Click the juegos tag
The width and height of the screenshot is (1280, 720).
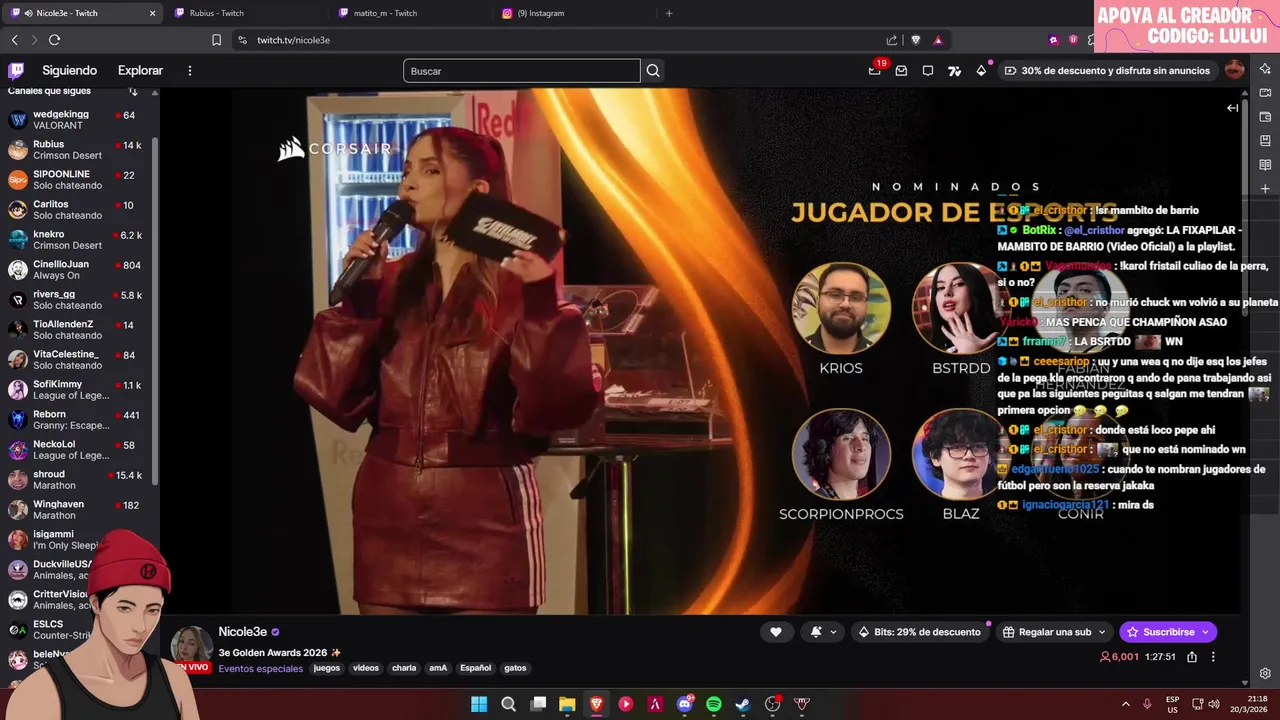point(327,668)
